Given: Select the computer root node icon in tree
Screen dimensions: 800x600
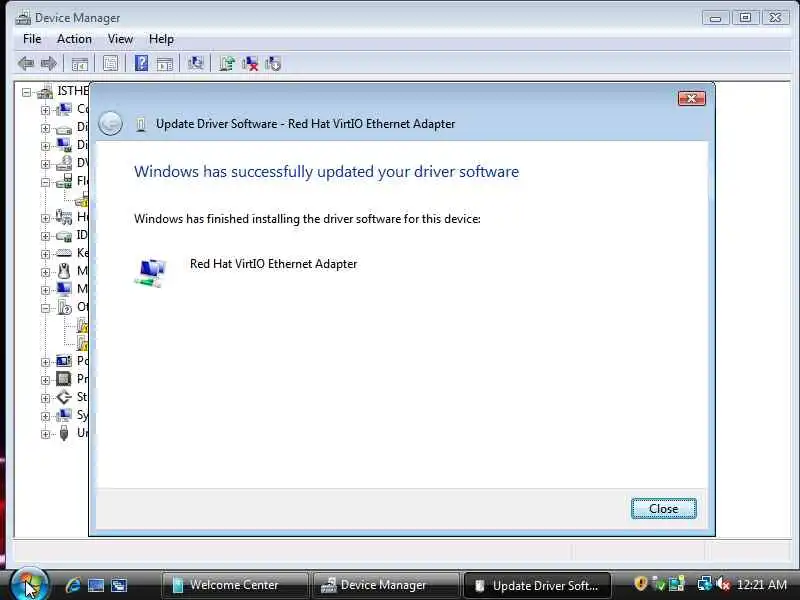Looking at the screenshot, I should 45,92.
